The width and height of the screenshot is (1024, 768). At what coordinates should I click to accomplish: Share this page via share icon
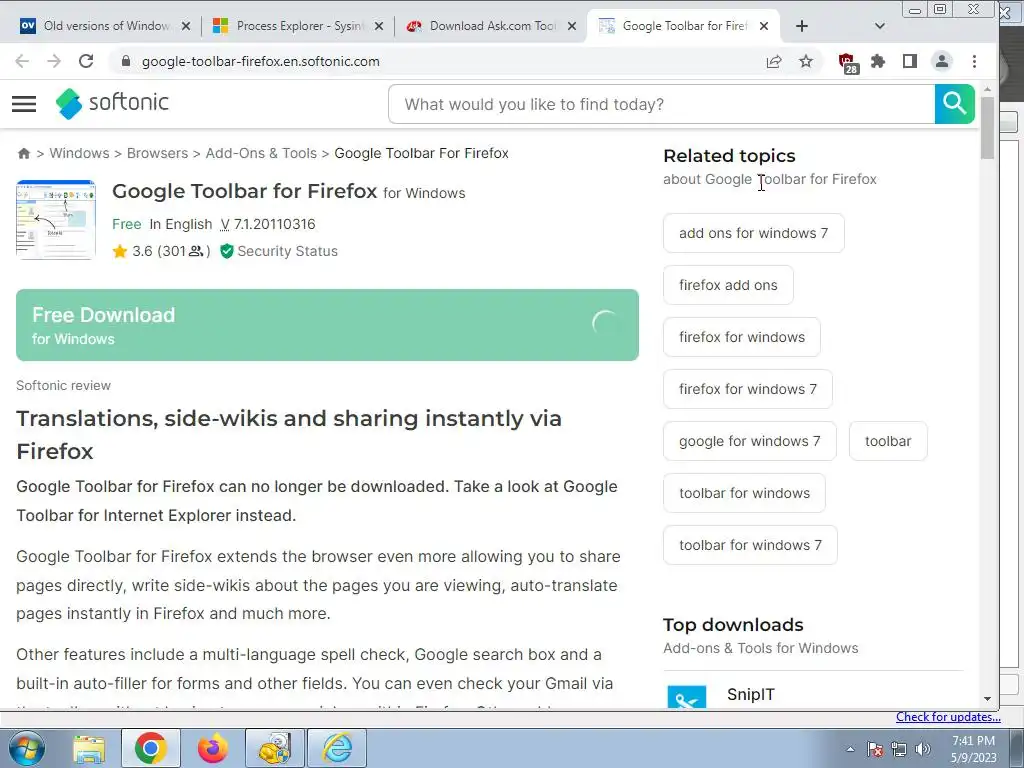coord(774,61)
